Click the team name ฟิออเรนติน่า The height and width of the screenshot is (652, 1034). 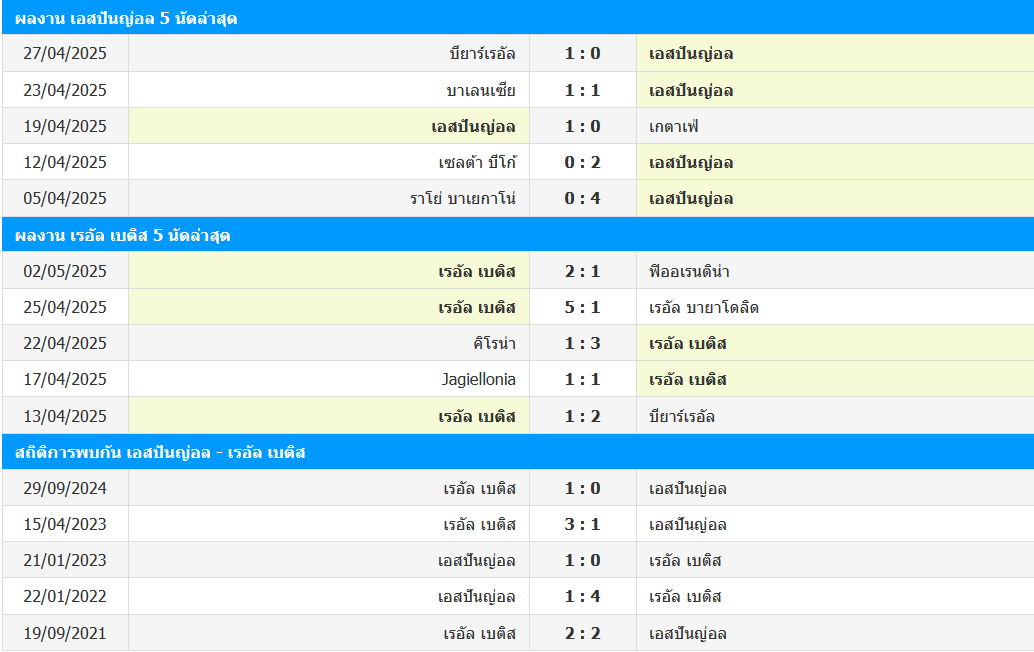coord(689,272)
